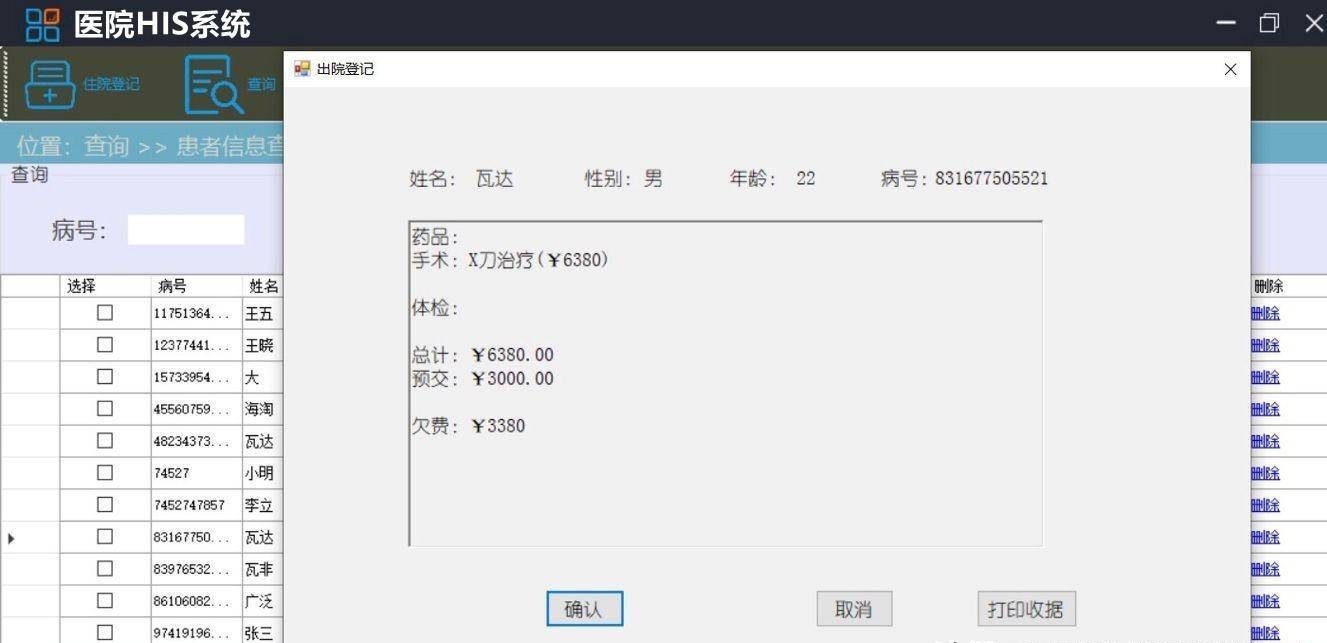This screenshot has width=1327, height=643.
Task: Click 打印收据 to print receipt
Action: click(1026, 609)
